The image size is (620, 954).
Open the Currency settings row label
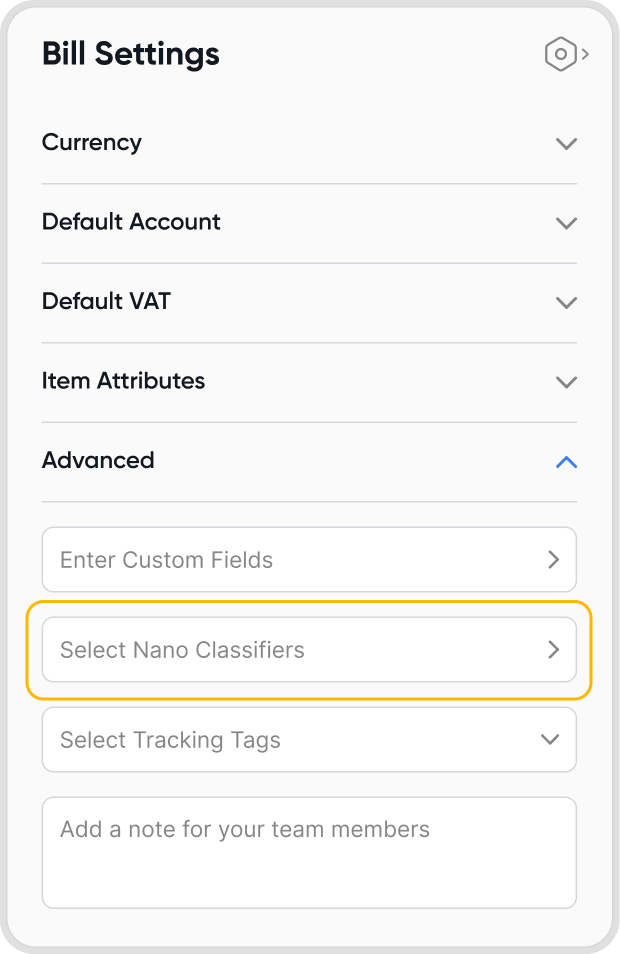click(x=92, y=142)
